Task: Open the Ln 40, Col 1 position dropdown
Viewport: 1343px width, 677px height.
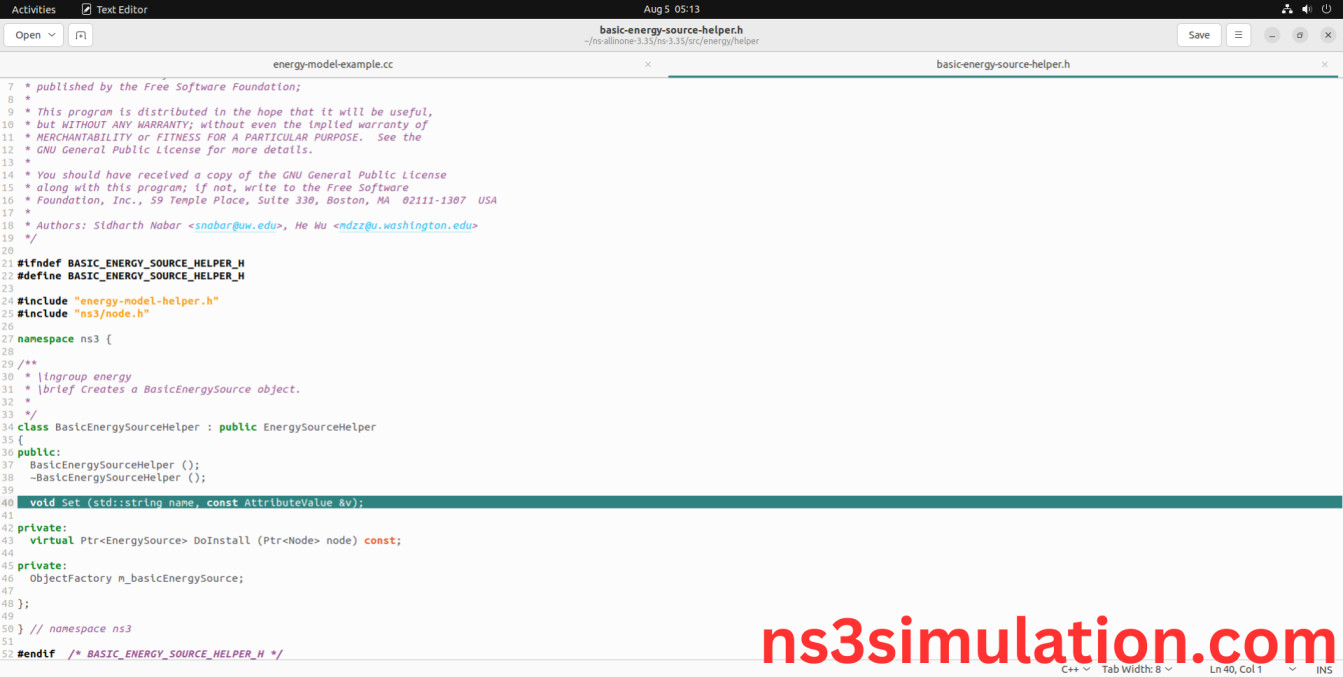Action: (x=1252, y=669)
